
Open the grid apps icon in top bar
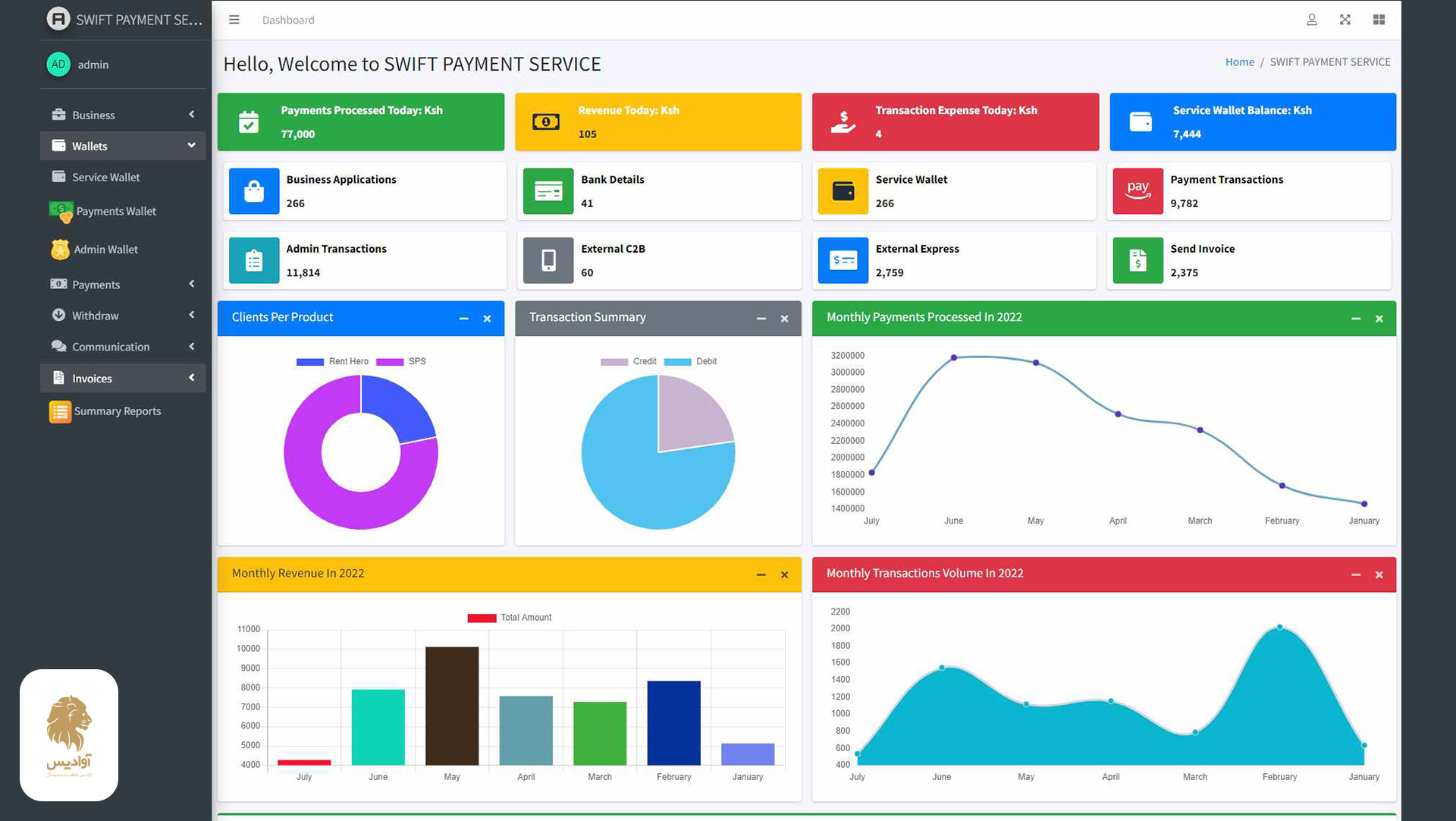1379,20
